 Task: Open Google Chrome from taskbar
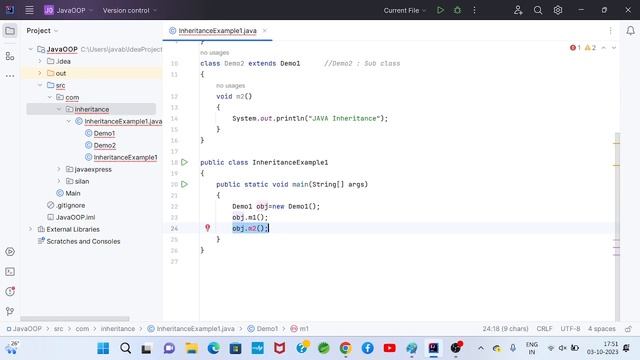345,348
